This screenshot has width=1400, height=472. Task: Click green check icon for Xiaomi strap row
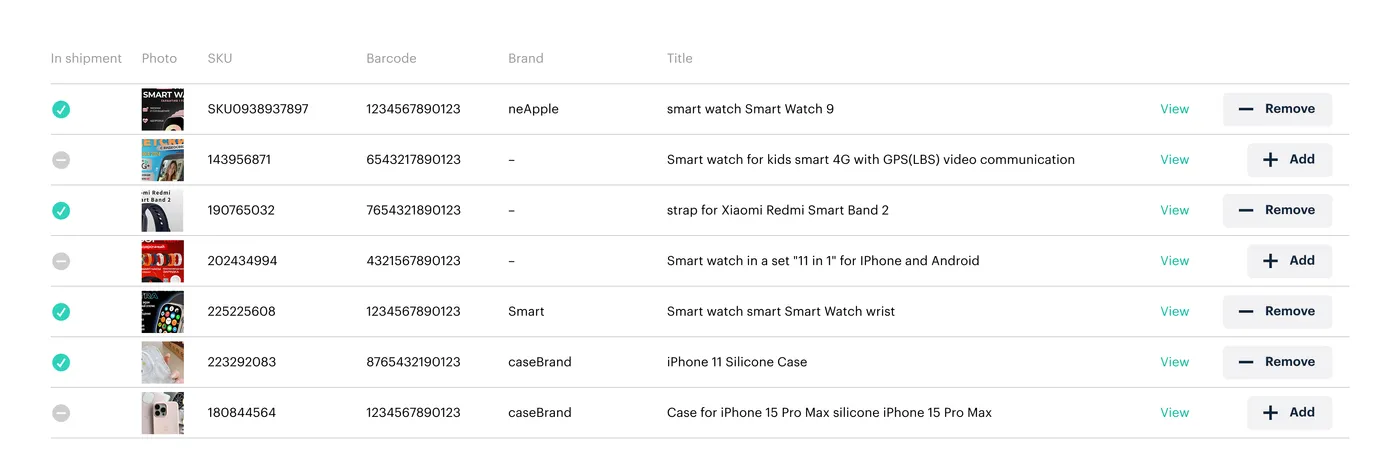point(61,210)
